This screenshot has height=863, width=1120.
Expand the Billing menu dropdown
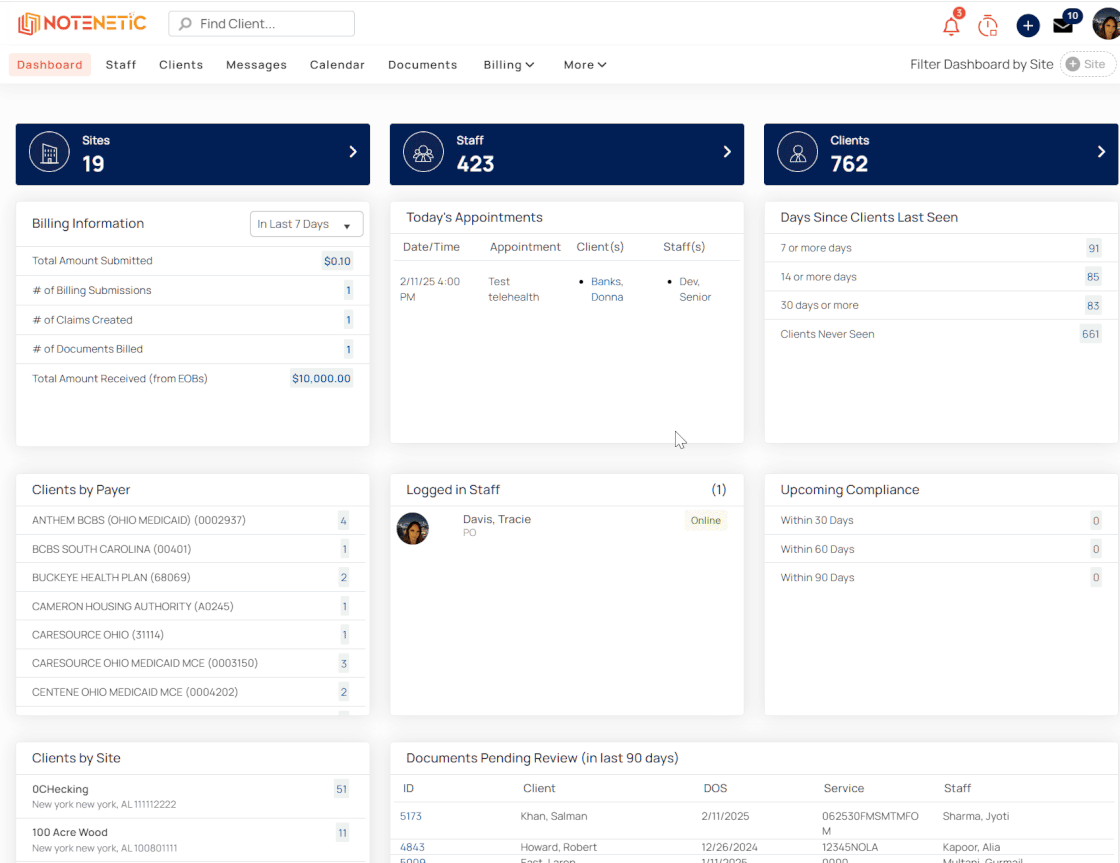click(x=509, y=65)
